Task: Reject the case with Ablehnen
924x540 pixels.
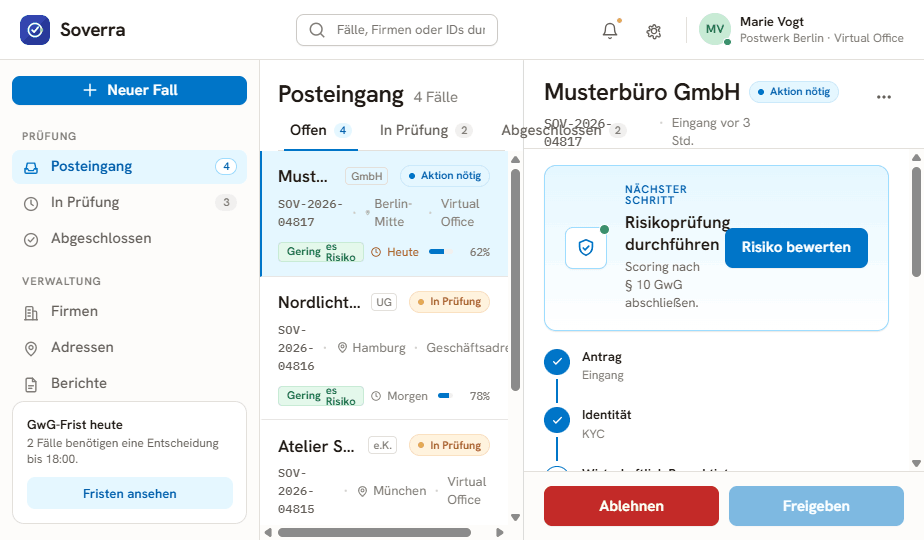Action: (x=631, y=506)
